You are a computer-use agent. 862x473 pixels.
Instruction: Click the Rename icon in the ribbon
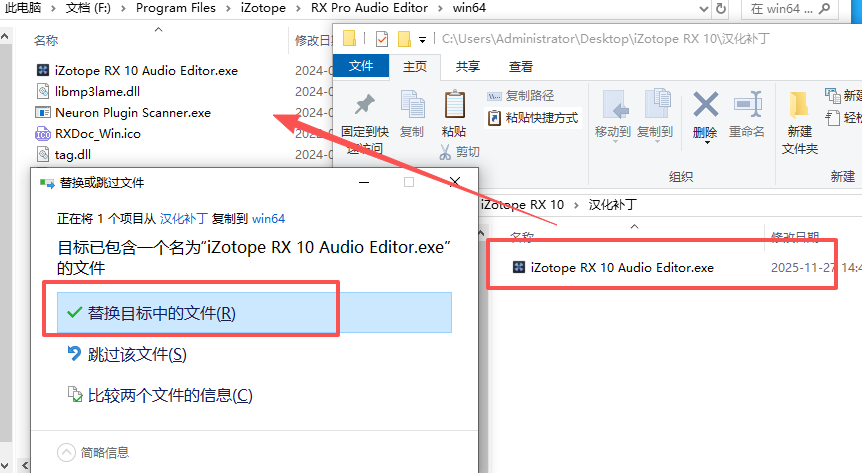[748, 104]
